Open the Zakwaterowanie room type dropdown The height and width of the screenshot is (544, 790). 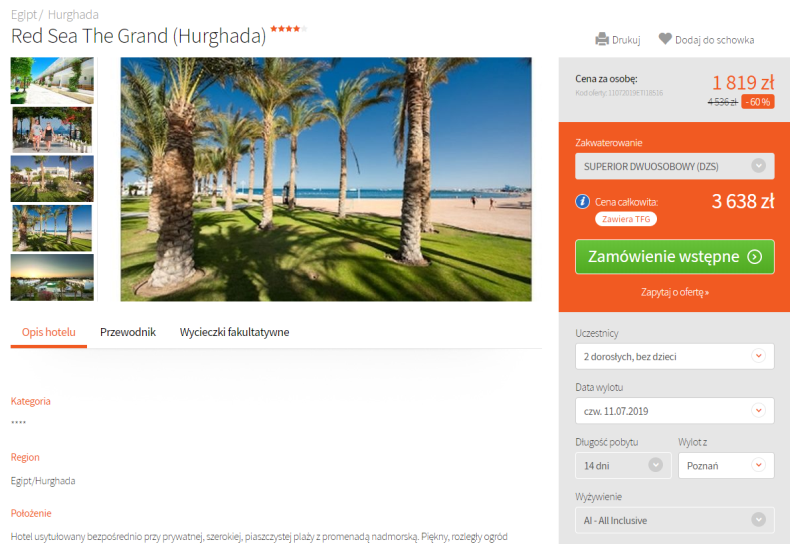(675, 166)
